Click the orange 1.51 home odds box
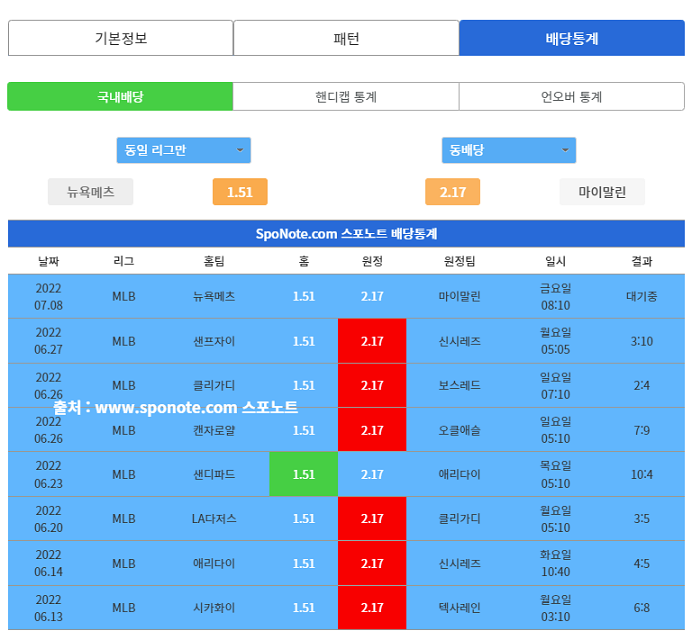 coord(240,192)
